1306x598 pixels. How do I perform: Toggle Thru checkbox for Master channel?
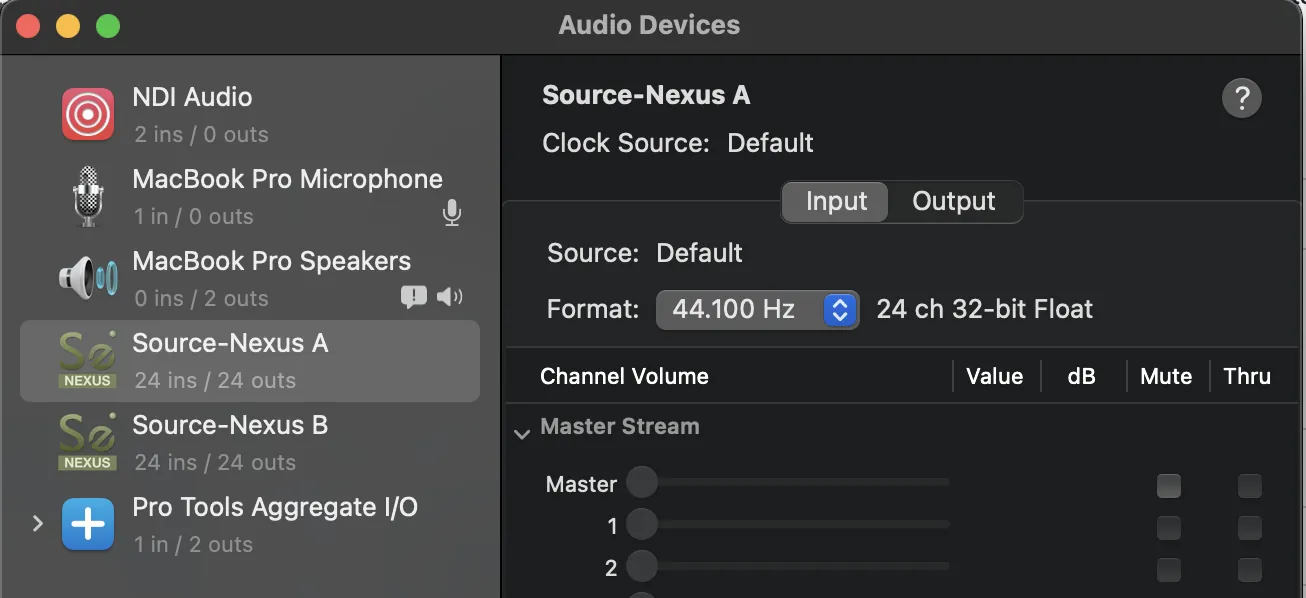pyautogui.click(x=1249, y=486)
